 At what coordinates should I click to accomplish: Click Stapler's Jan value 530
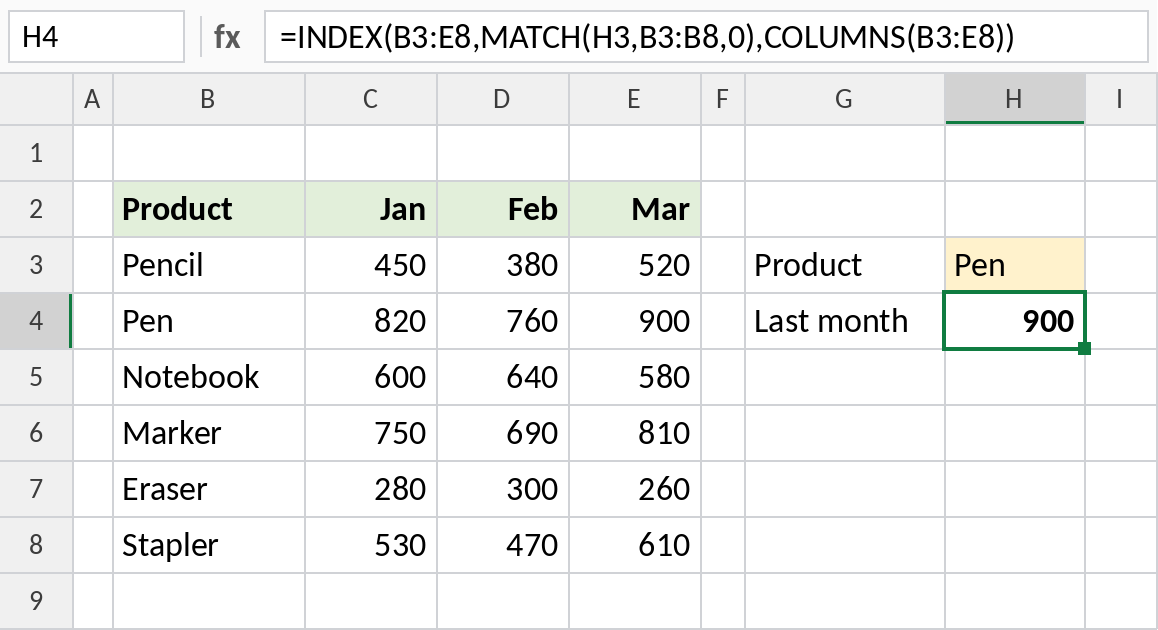[x=371, y=545]
